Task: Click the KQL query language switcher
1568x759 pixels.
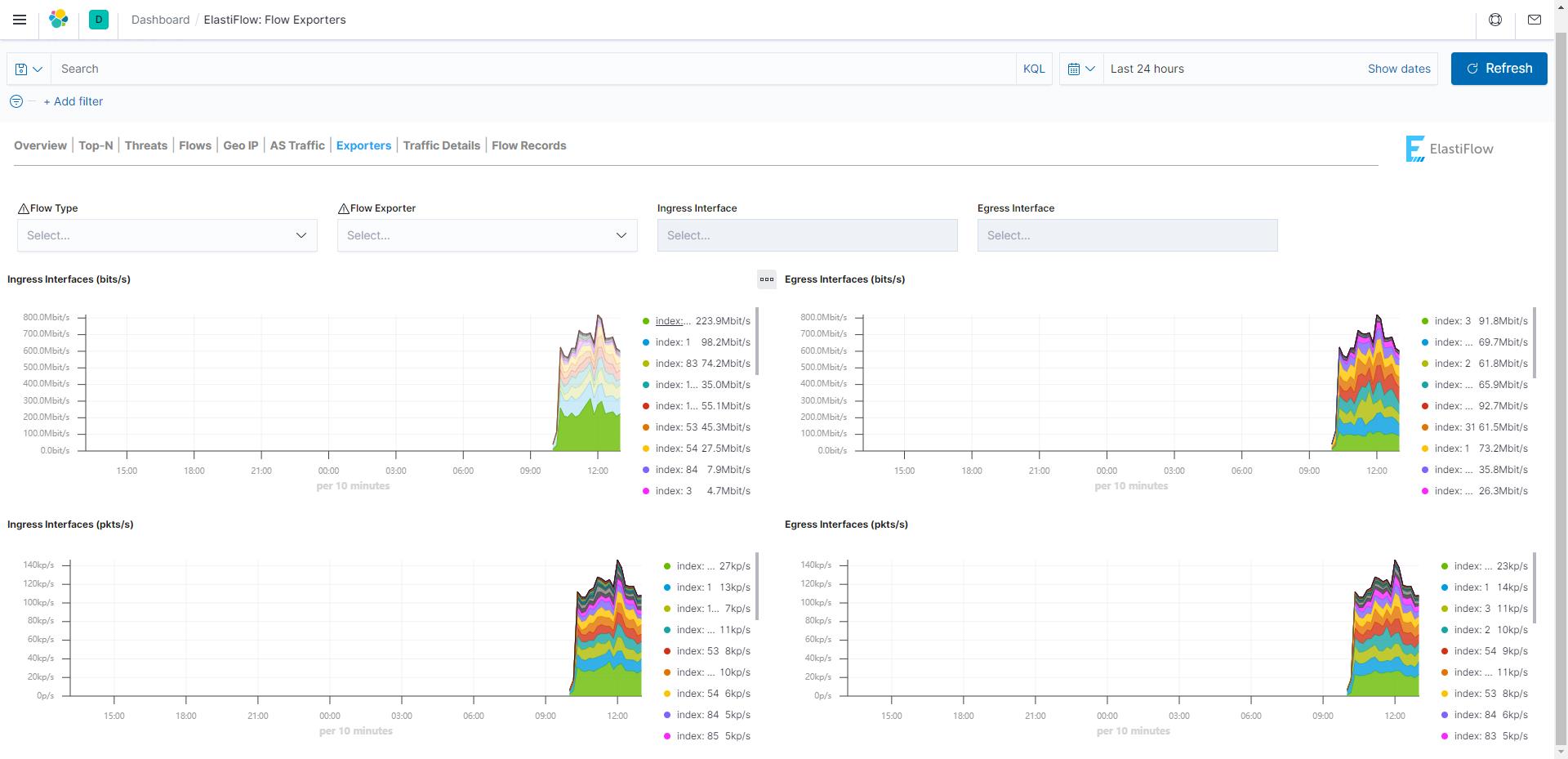Action: click(1034, 69)
